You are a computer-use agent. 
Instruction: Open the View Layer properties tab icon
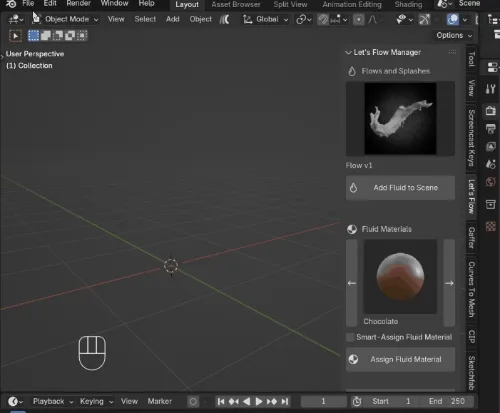[x=490, y=146]
